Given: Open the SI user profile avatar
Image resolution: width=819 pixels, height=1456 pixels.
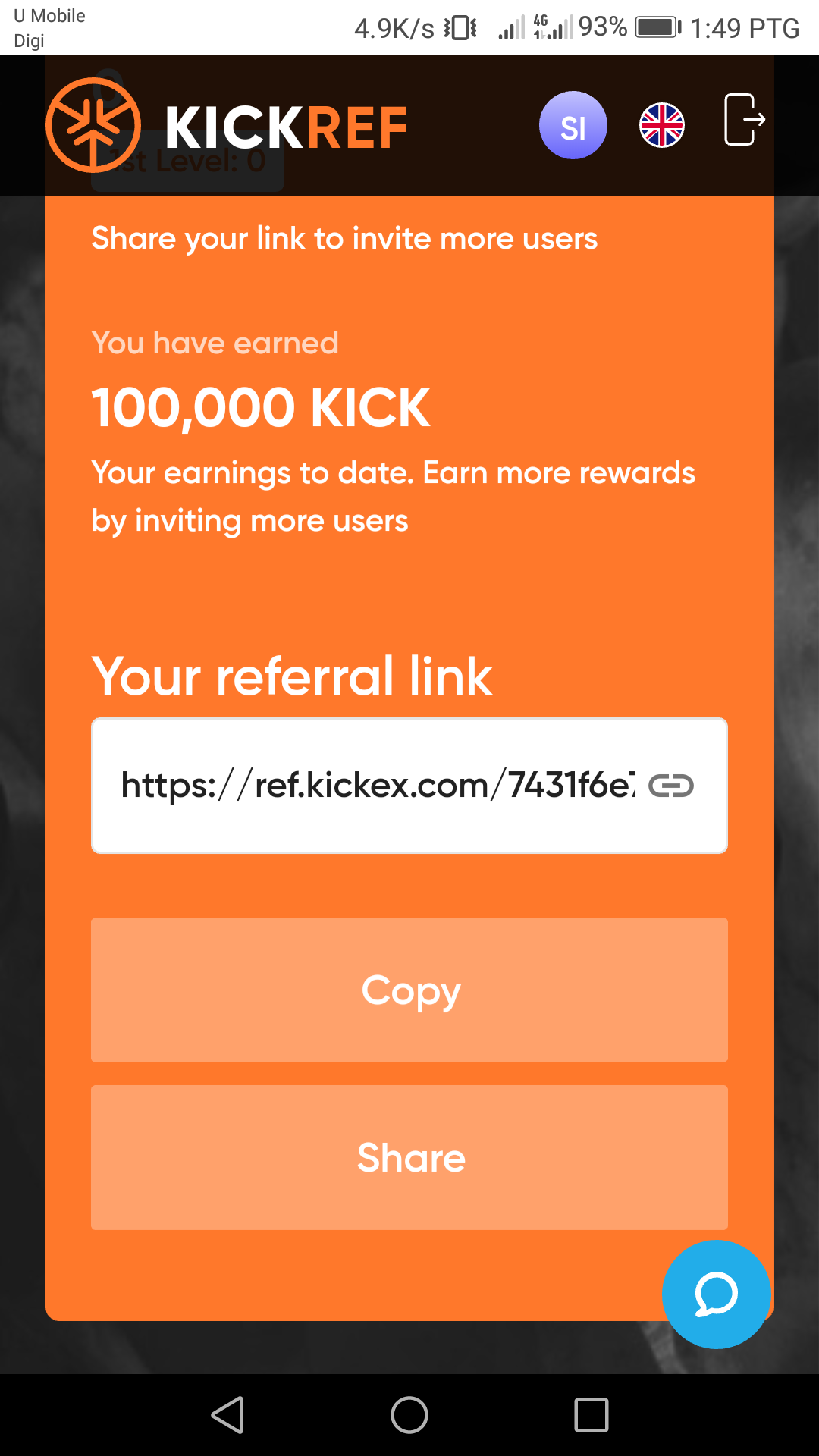Looking at the screenshot, I should coord(573,125).
